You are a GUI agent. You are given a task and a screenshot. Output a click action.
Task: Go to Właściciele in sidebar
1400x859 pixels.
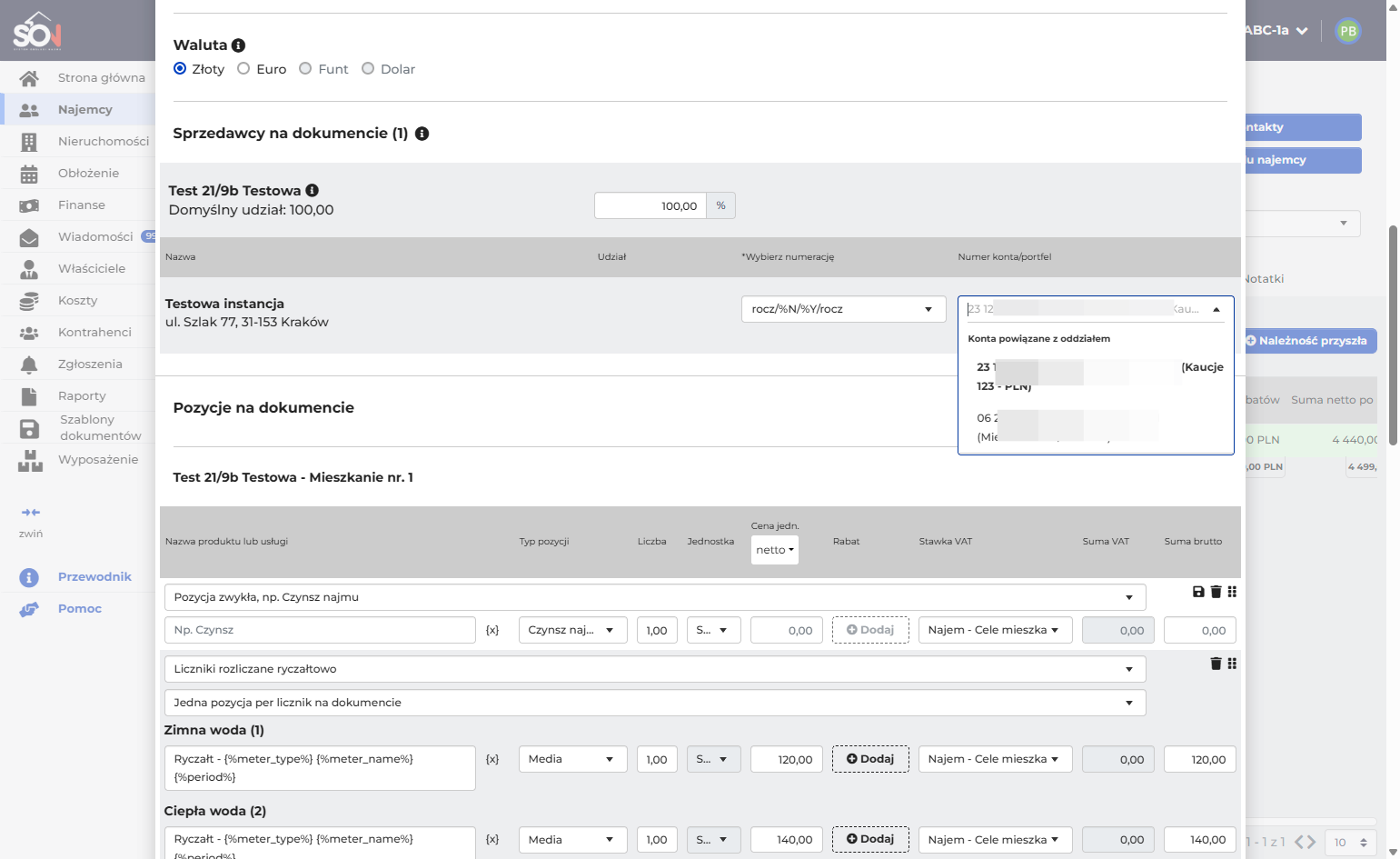pyautogui.click(x=92, y=269)
